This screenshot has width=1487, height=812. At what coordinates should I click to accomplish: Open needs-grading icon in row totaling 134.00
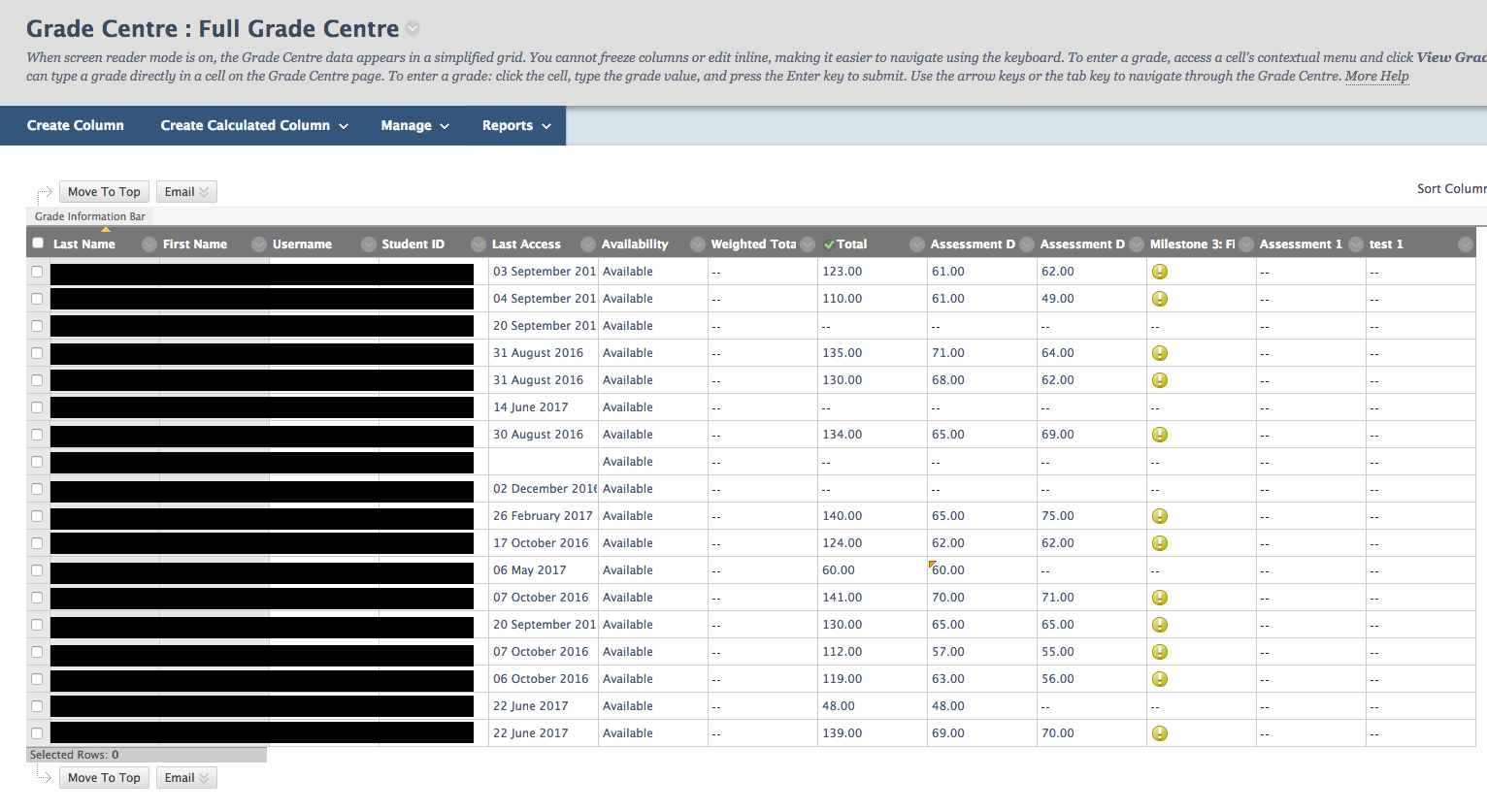tap(1160, 435)
